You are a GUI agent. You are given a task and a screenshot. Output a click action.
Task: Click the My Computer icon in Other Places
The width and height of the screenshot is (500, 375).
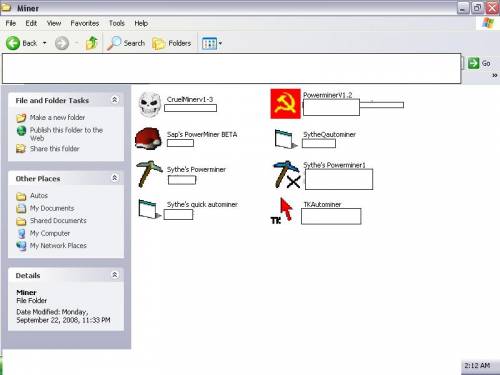pyautogui.click(x=21, y=233)
